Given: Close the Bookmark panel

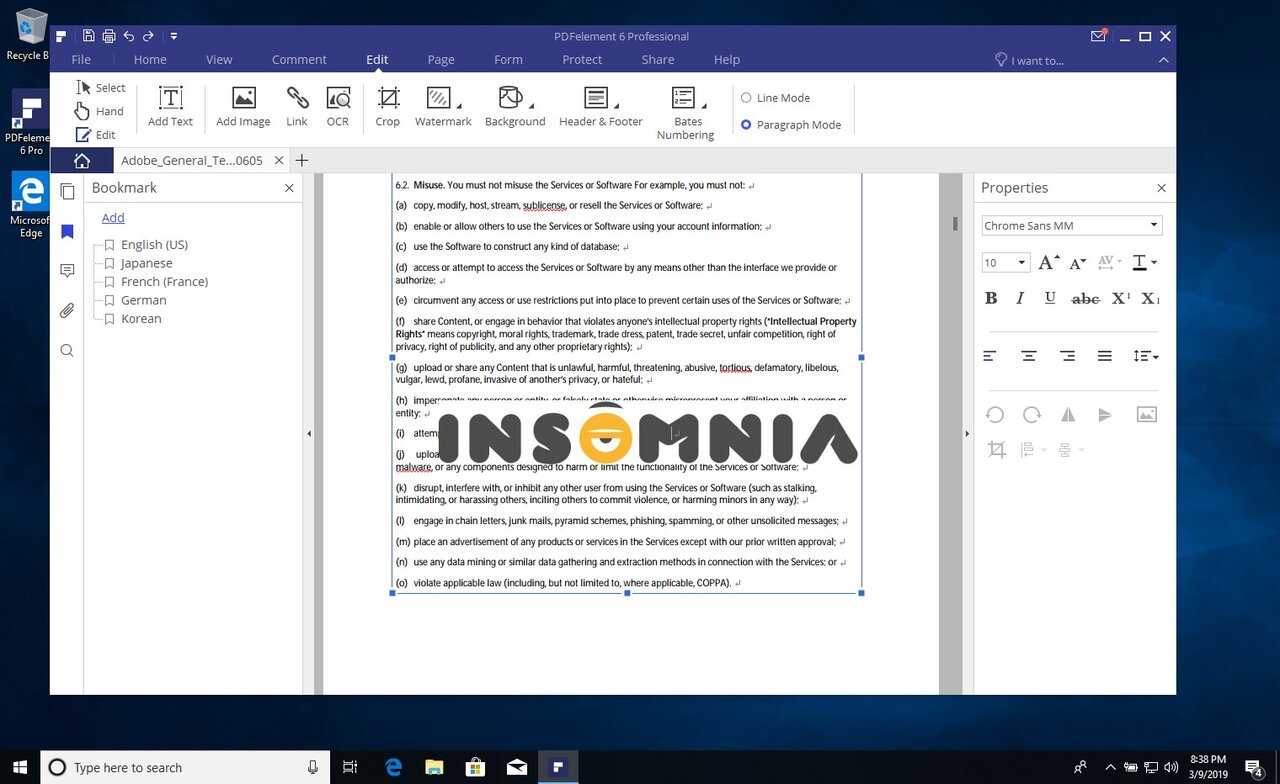Looking at the screenshot, I should 289,188.
